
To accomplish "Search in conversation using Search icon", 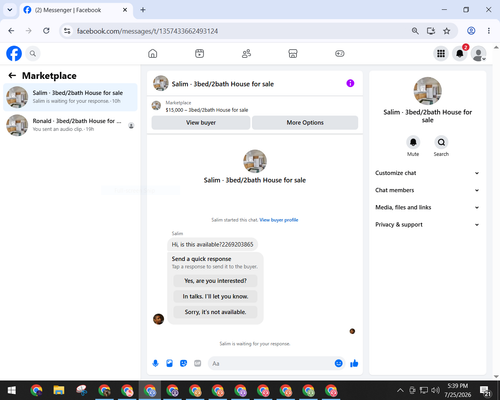I will tap(441, 142).
